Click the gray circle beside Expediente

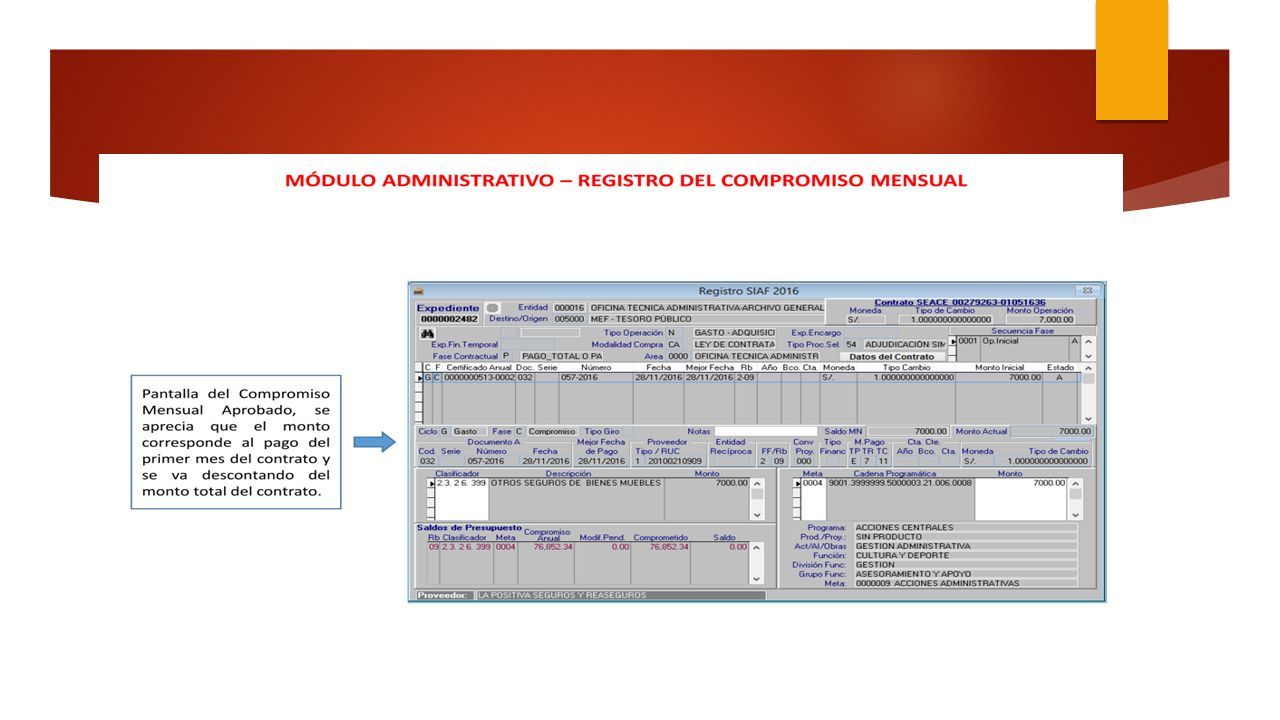tap(492, 308)
